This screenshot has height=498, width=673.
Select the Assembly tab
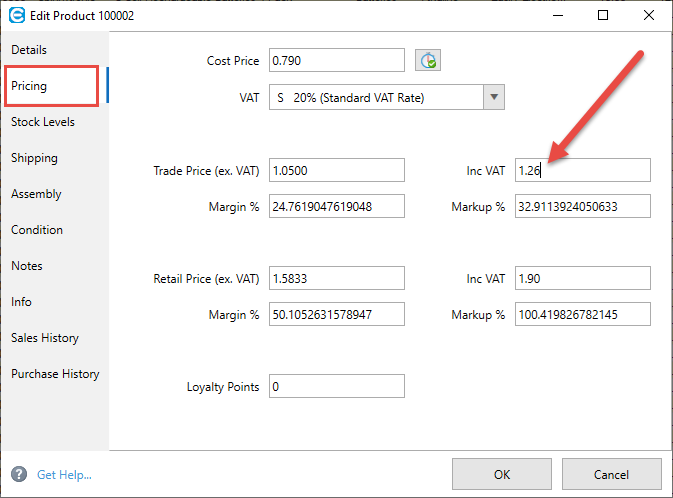[36, 194]
